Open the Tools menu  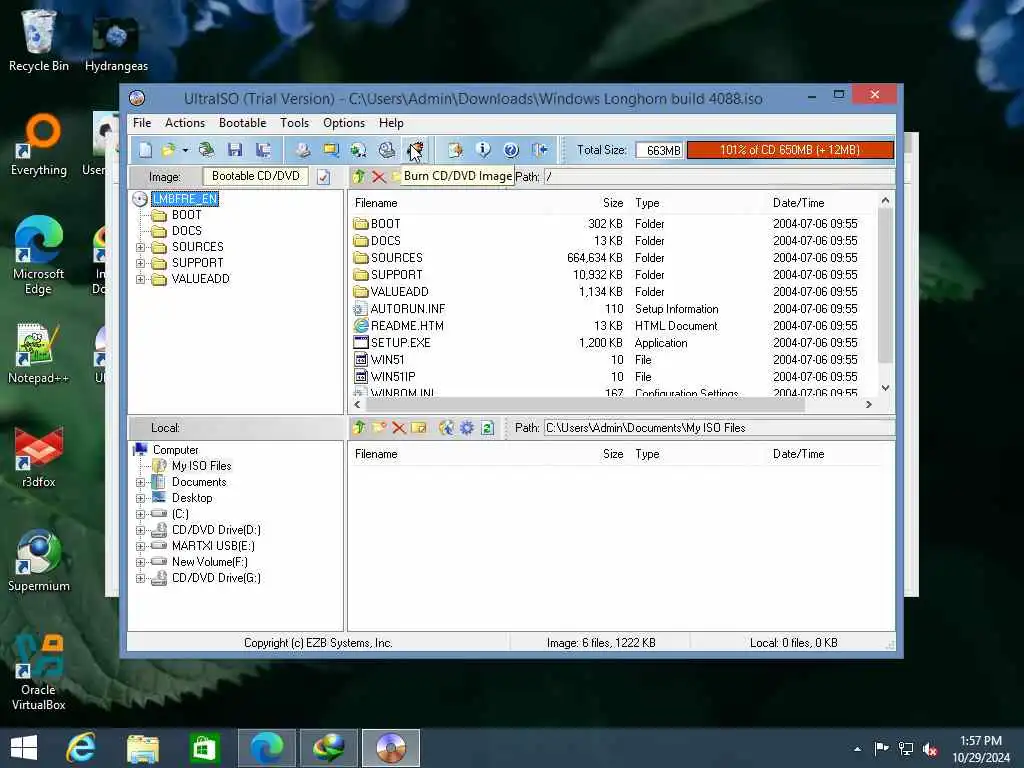click(x=295, y=123)
